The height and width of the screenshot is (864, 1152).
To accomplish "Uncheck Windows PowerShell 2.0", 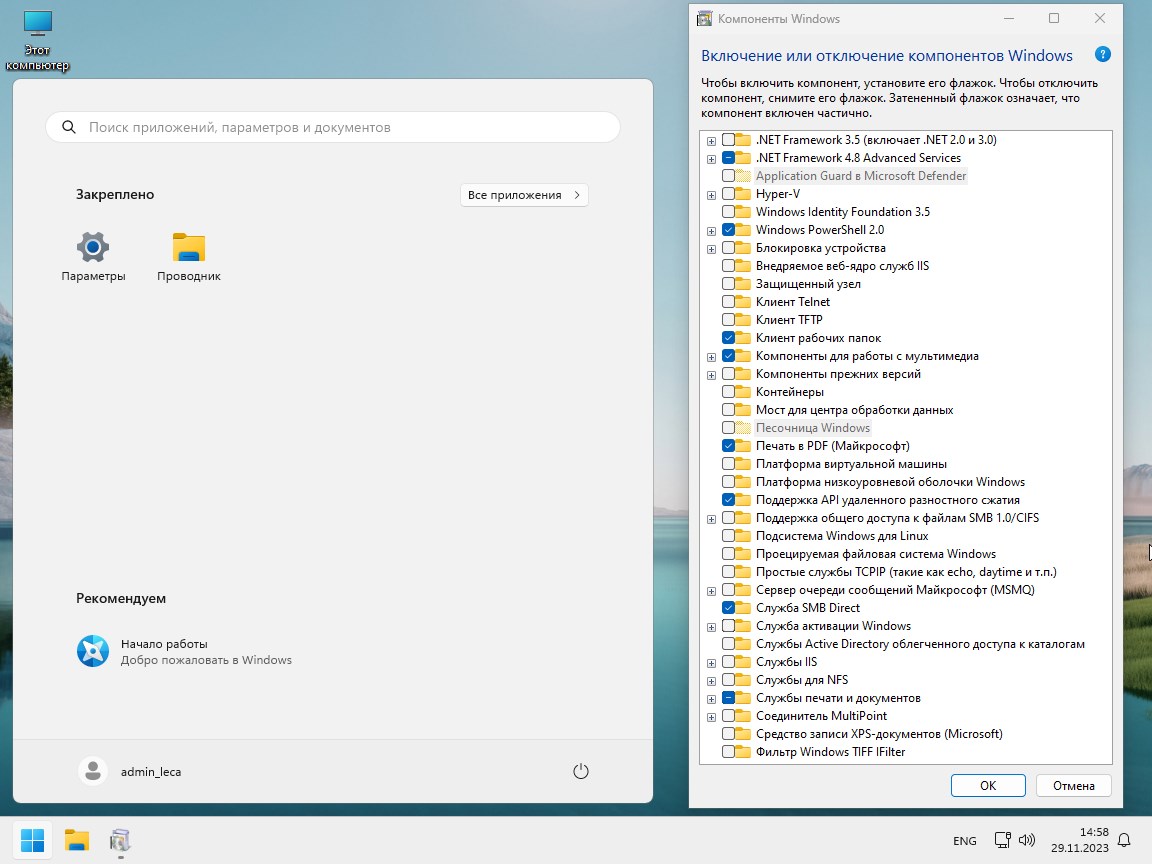I will [x=728, y=230].
